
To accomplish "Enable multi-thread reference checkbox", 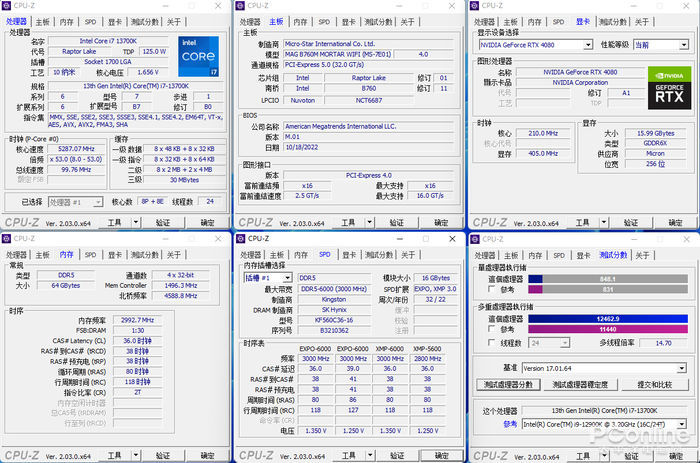I will pyautogui.click(x=492, y=329).
